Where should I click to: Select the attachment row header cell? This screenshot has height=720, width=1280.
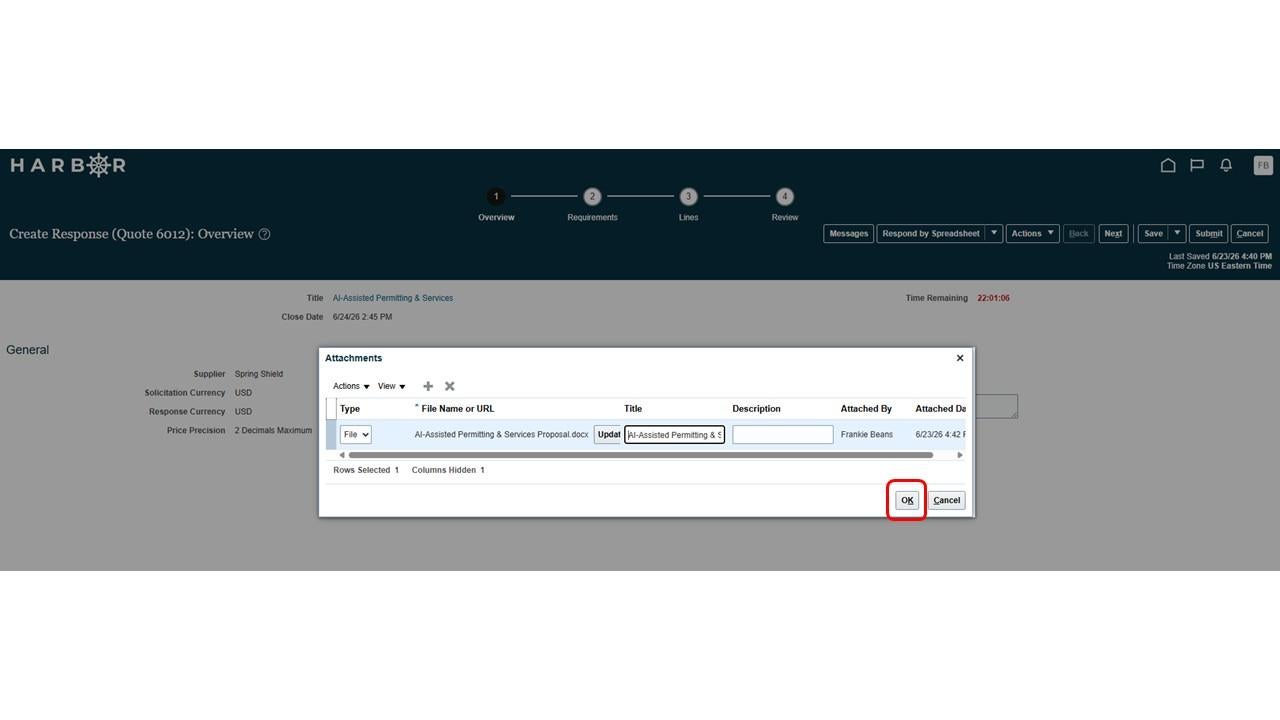coord(331,435)
